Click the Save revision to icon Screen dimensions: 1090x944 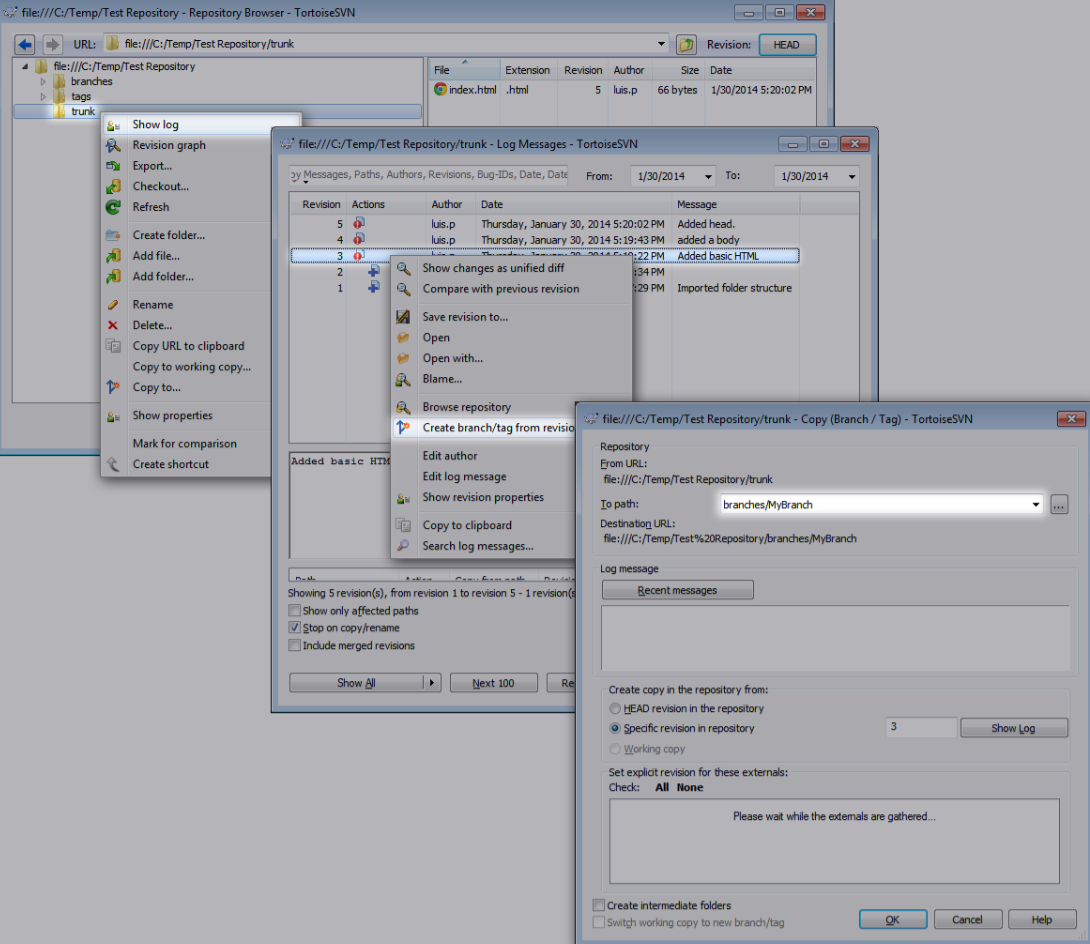click(403, 317)
